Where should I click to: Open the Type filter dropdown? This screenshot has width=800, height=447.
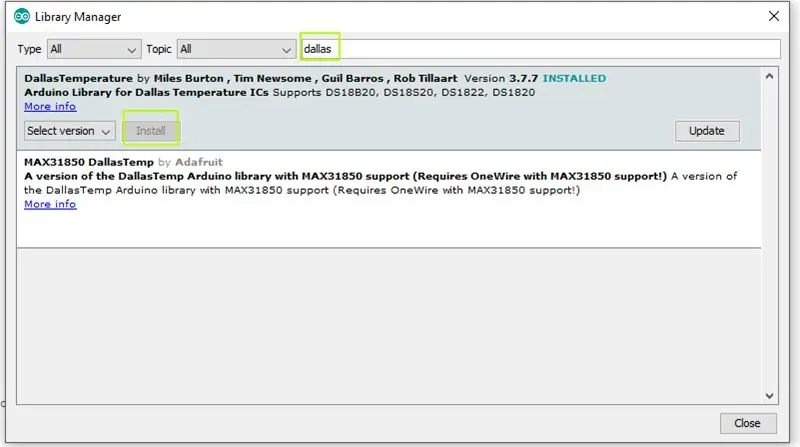tap(94, 49)
